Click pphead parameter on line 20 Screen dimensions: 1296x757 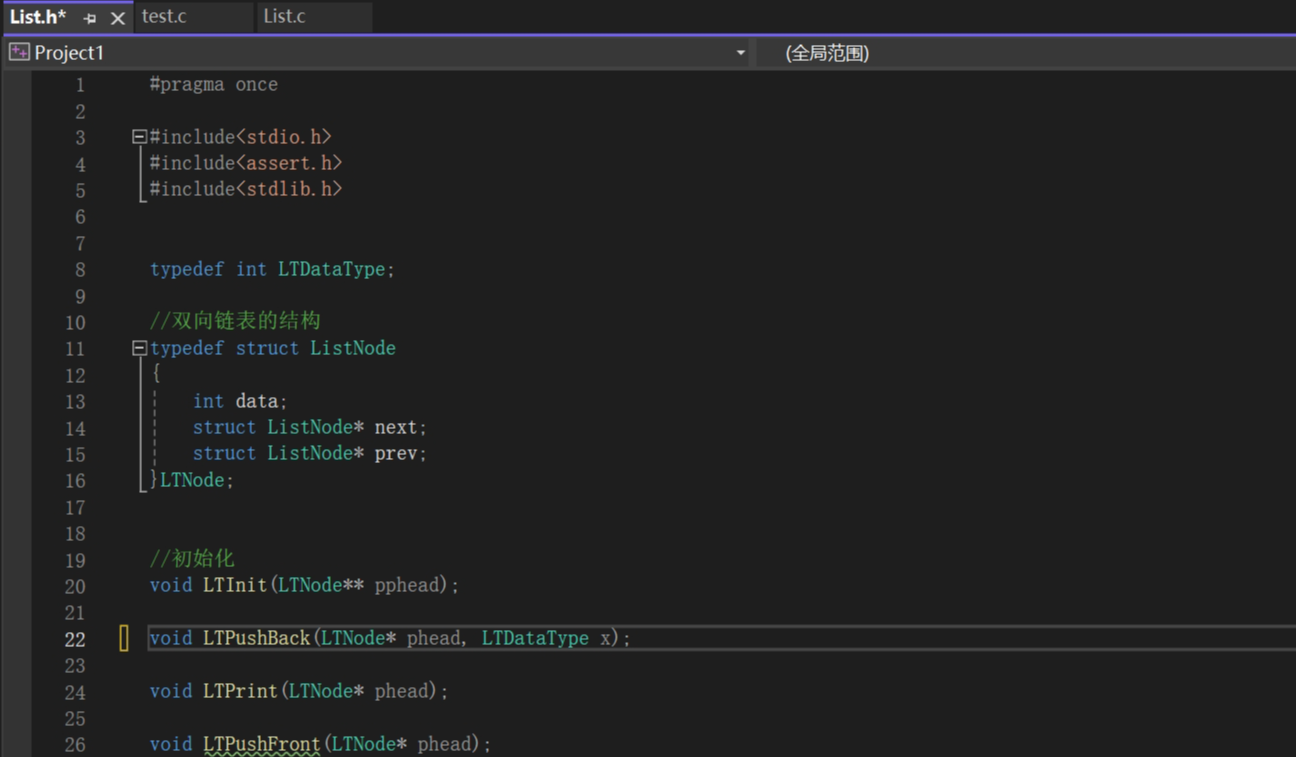tap(407, 585)
